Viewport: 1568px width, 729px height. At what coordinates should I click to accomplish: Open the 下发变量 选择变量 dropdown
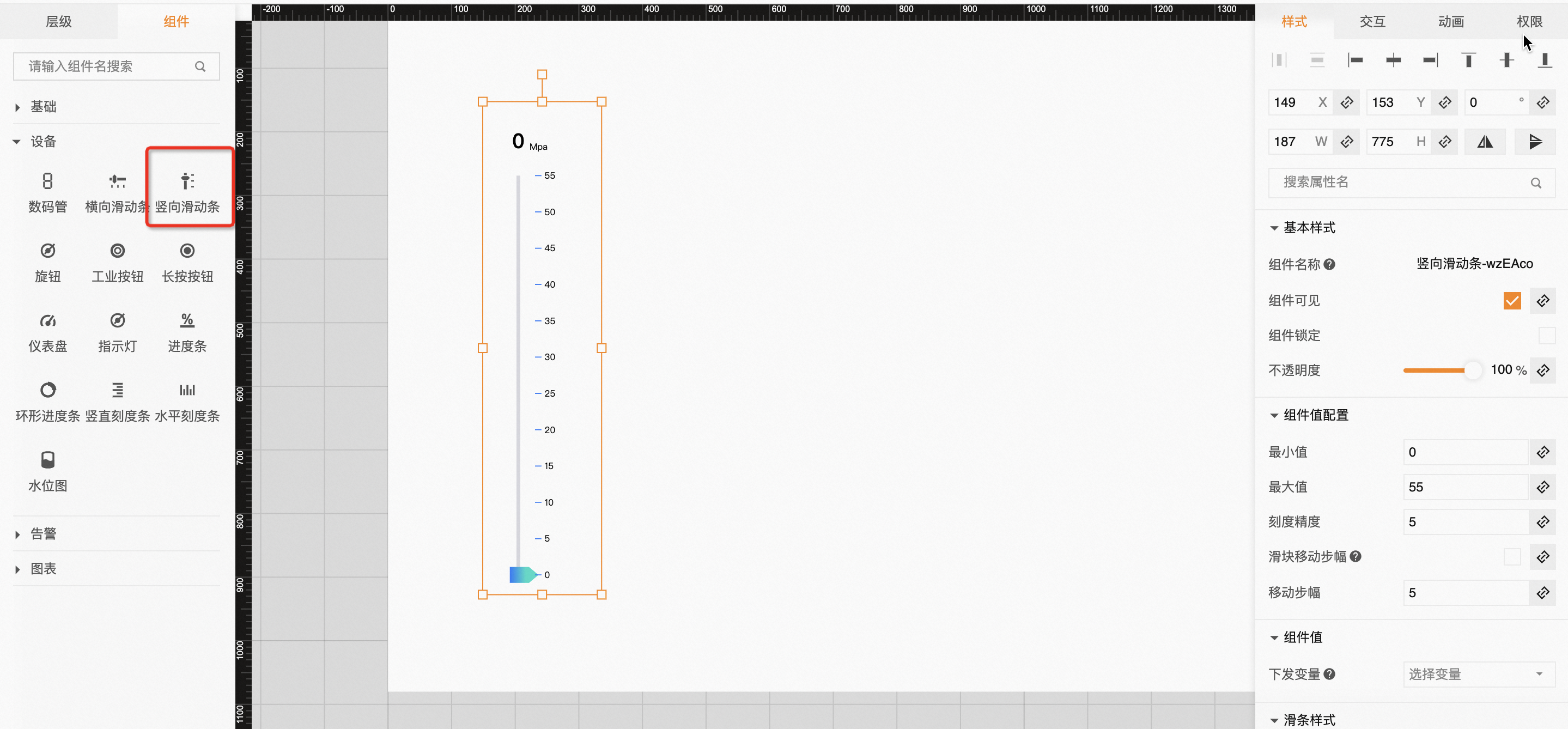tap(1478, 674)
